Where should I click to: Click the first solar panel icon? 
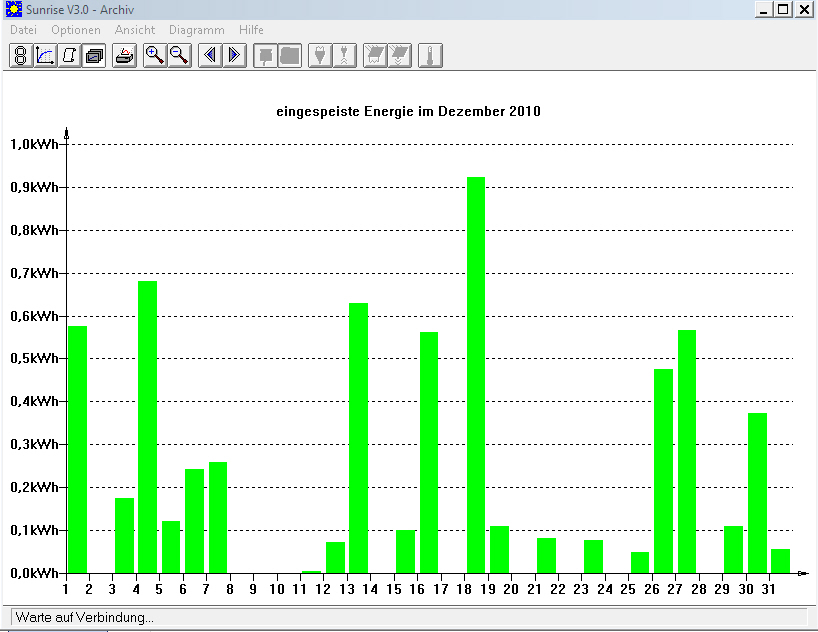(x=375, y=55)
